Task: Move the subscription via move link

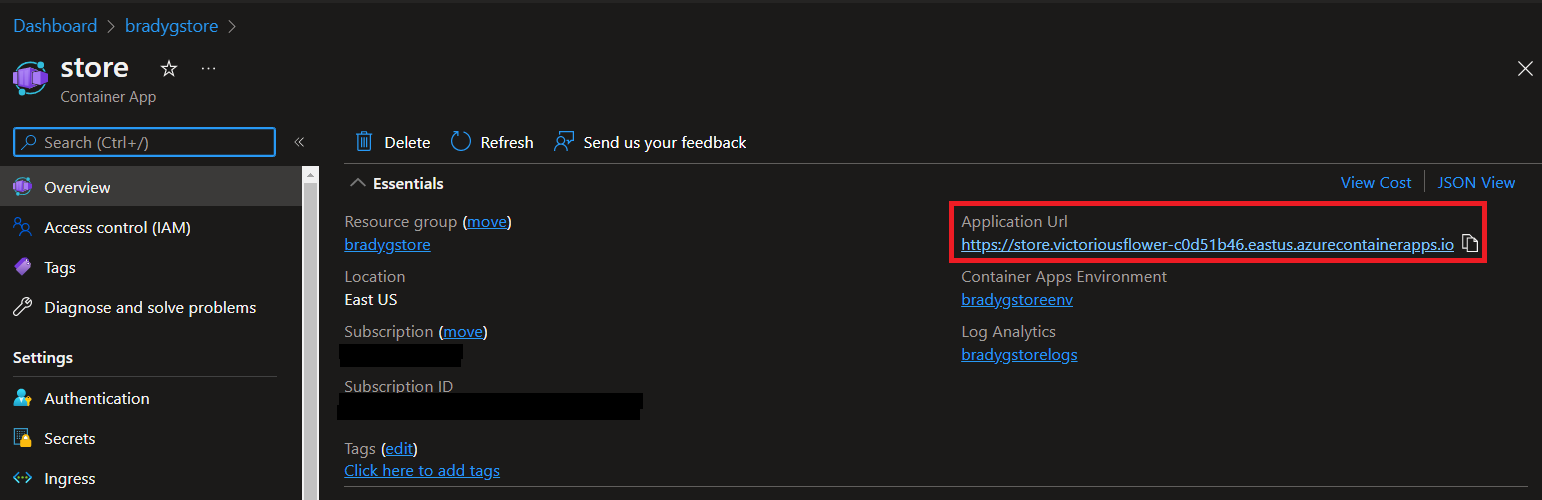Action: pyautogui.click(x=463, y=331)
